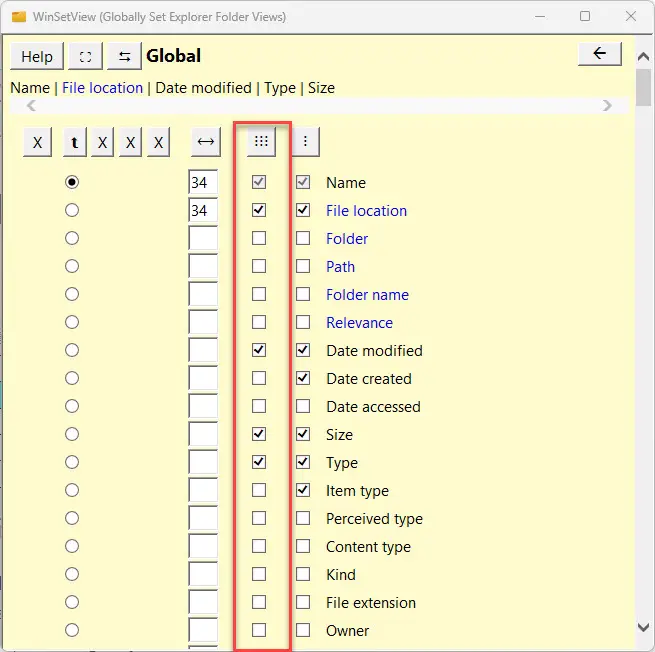Maximize the WinSetView window
The height and width of the screenshot is (652, 655).
click(x=585, y=16)
